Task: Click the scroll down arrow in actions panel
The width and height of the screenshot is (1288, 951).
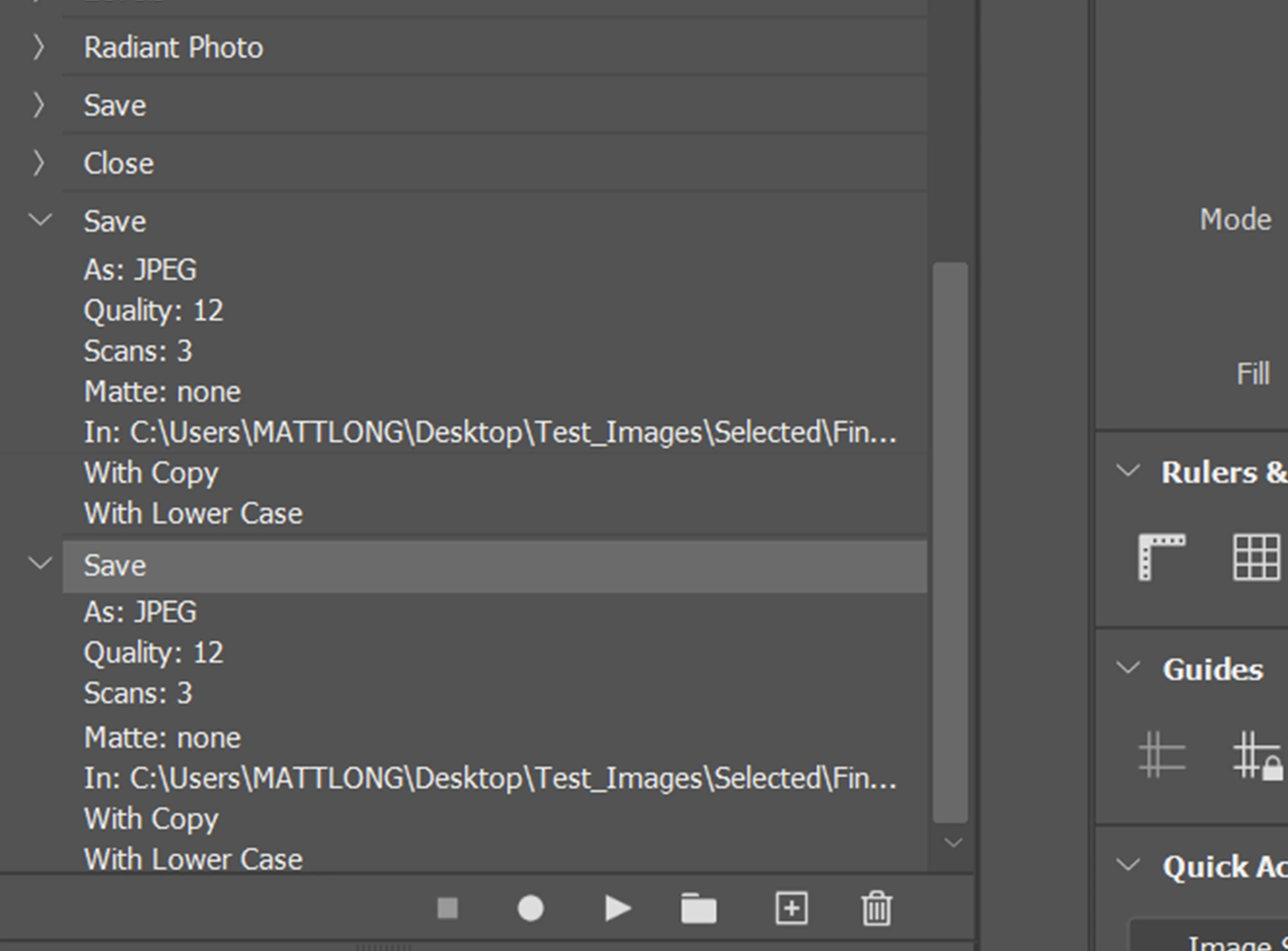Action: tap(954, 843)
